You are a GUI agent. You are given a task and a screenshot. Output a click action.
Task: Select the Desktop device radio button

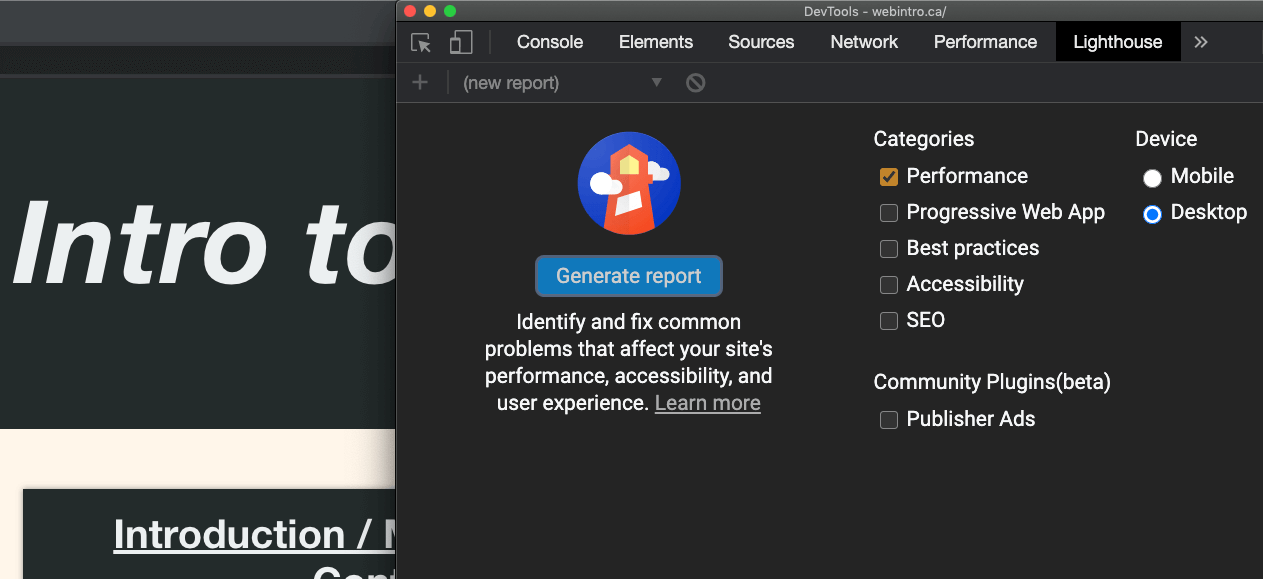click(x=1152, y=214)
